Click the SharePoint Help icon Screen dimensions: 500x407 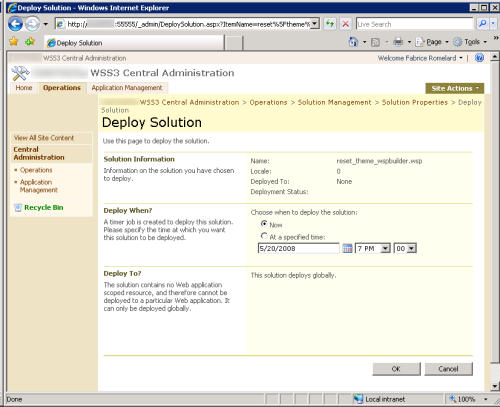click(x=479, y=58)
